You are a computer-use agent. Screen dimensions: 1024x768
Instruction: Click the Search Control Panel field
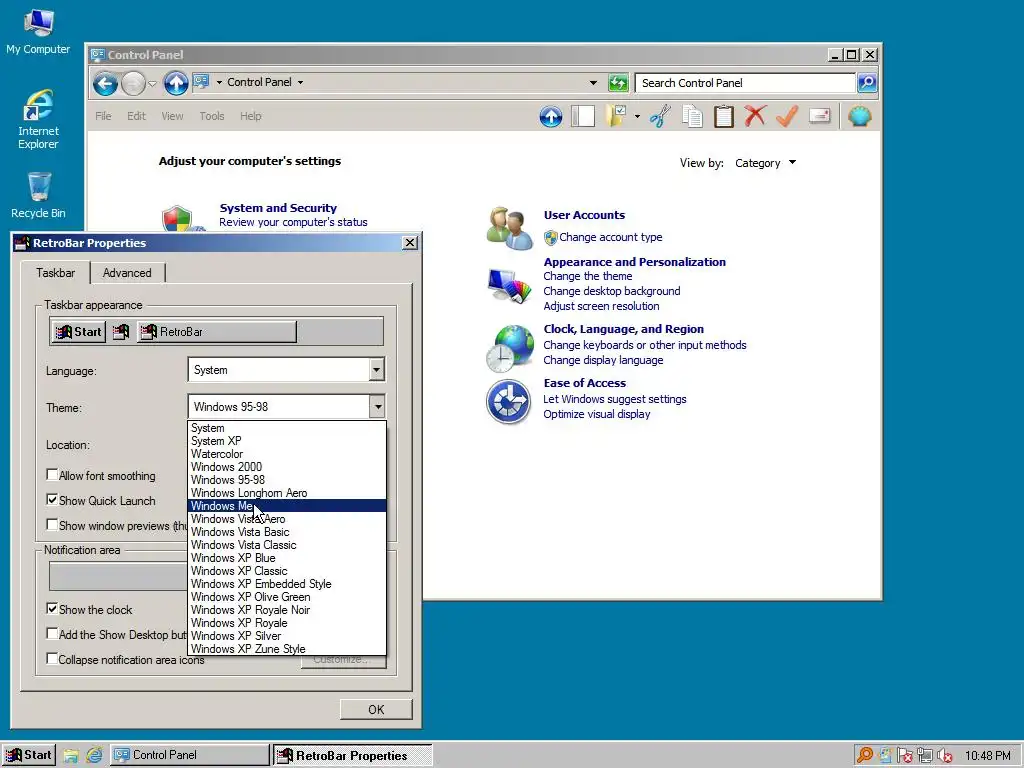[744, 83]
